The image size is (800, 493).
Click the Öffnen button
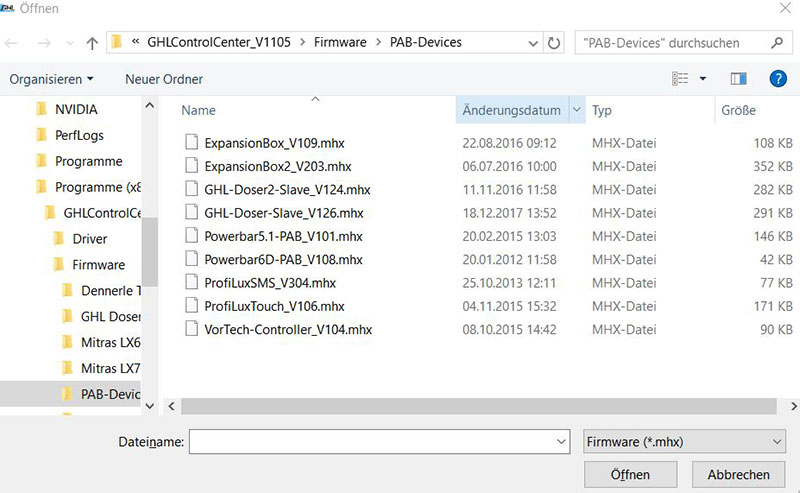[630, 474]
